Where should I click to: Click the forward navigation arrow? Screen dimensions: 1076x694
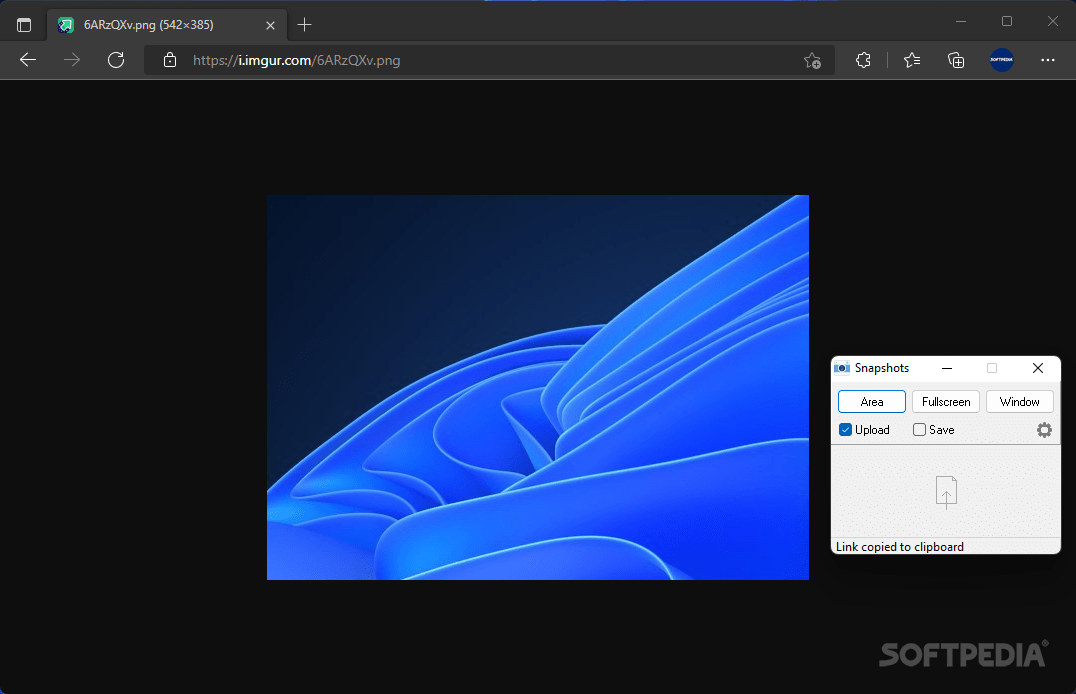pos(71,60)
